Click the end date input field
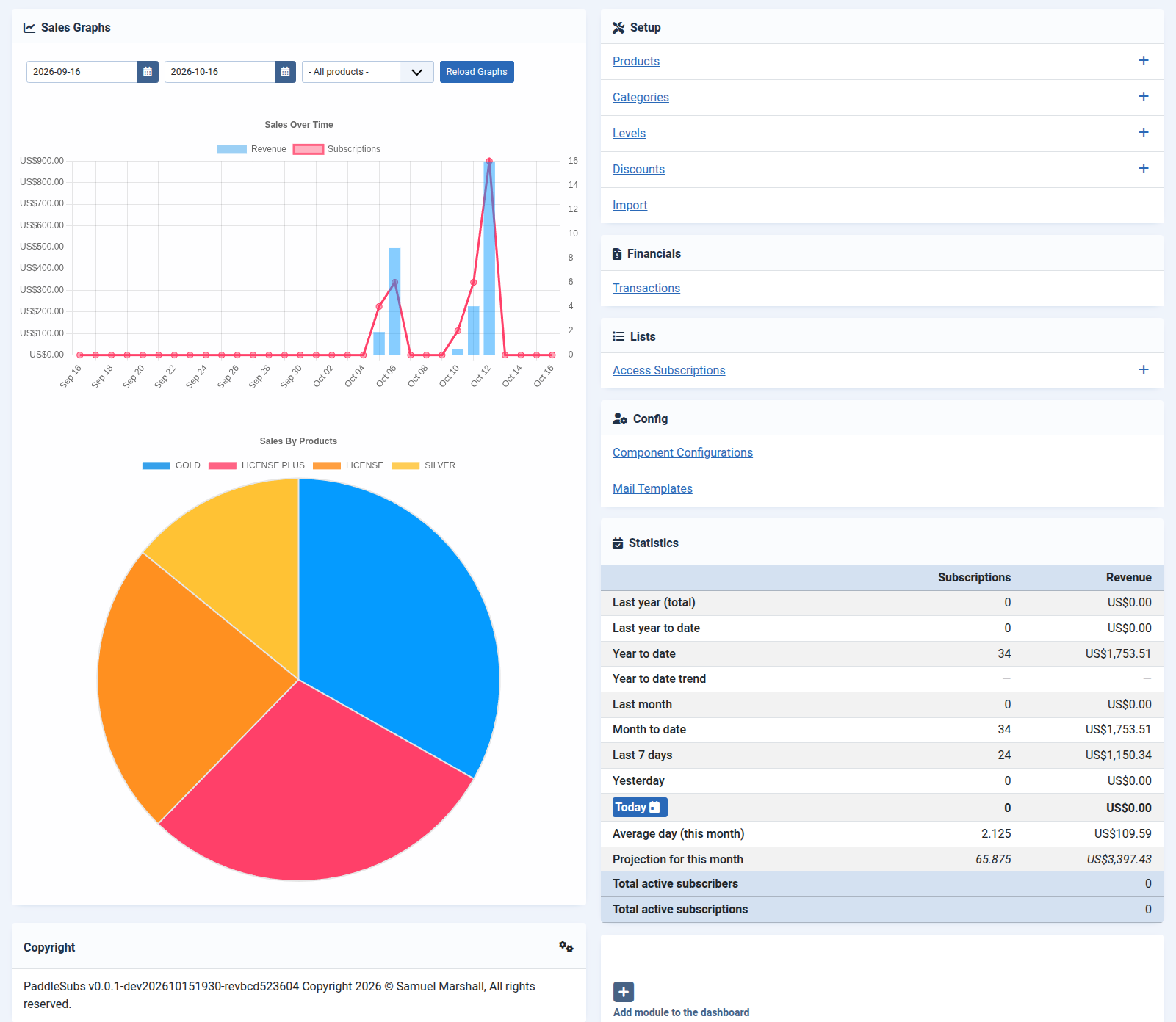 click(x=220, y=72)
